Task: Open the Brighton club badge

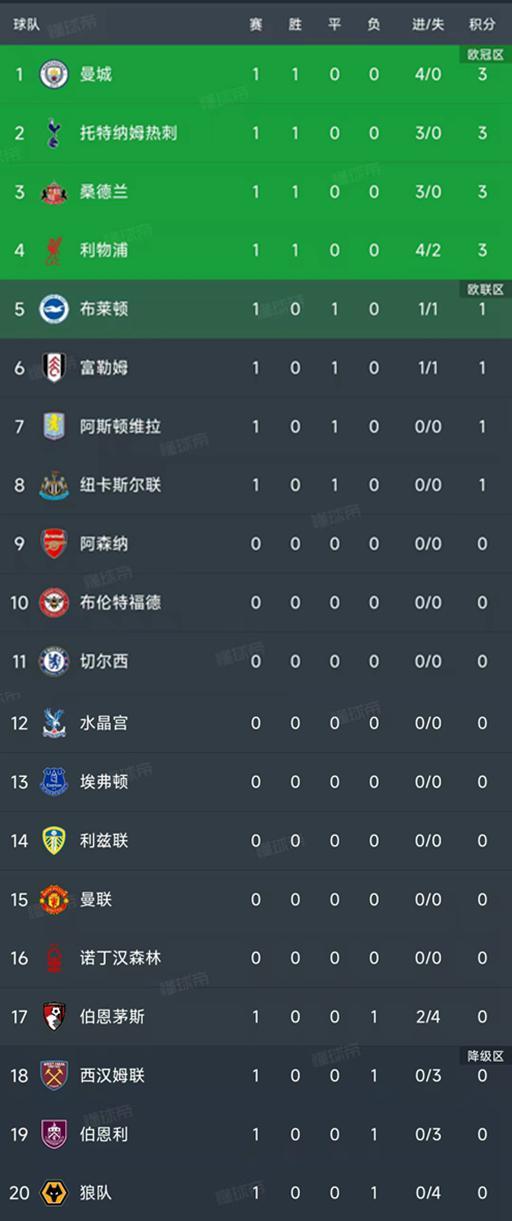Action: pos(53,309)
